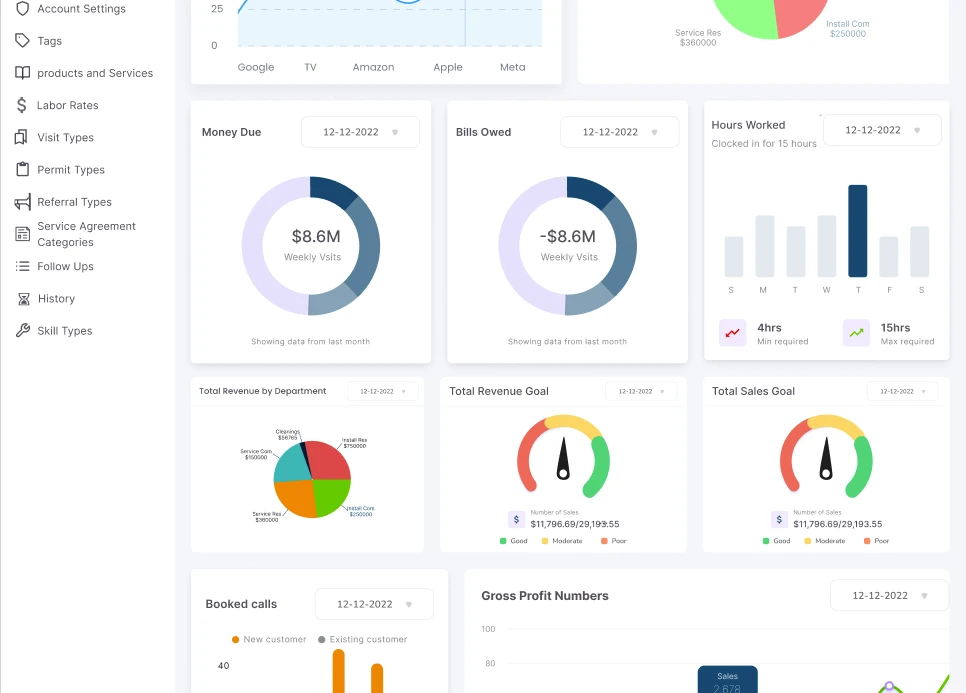Open Labor Rates page
Screen dimensions: 966x693
point(68,105)
